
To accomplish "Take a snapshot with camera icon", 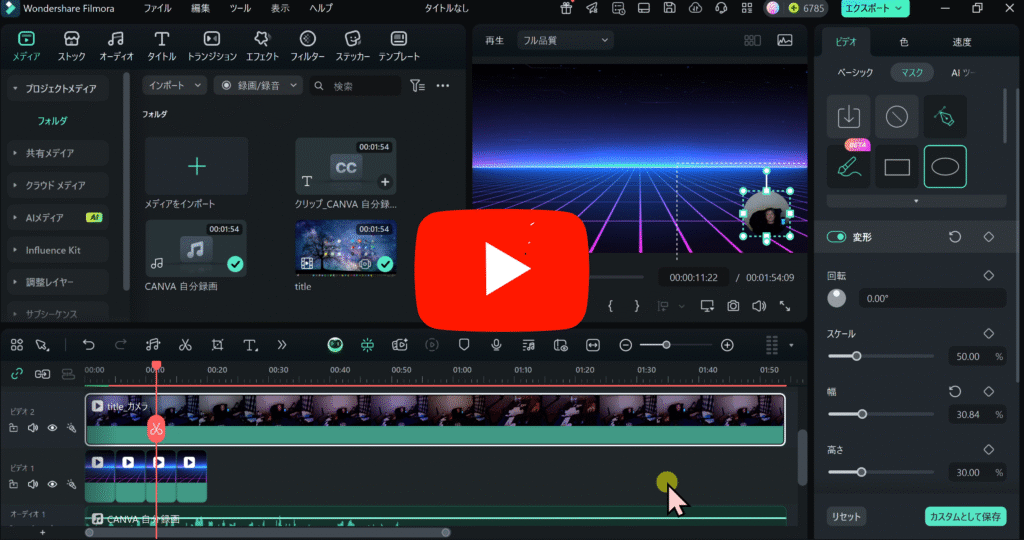I will coord(733,306).
